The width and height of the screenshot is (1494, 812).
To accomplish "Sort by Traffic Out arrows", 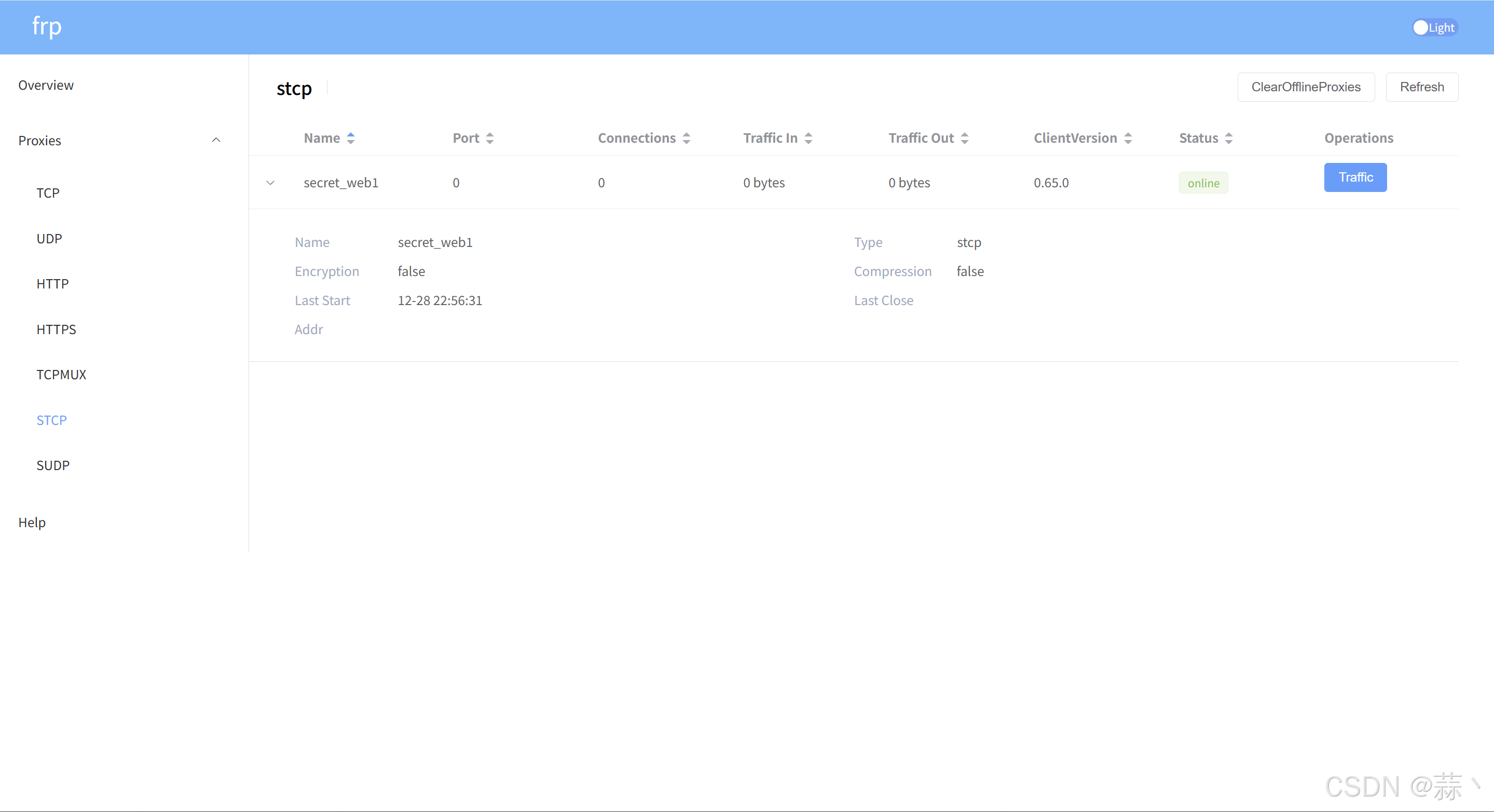I will click(964, 138).
